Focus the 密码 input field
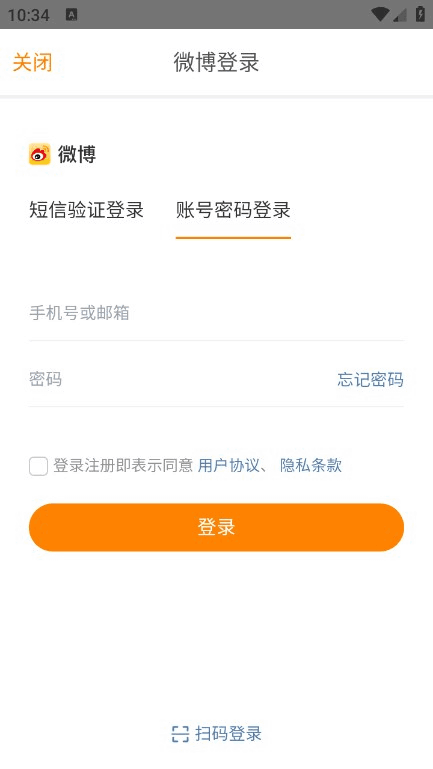 click(x=181, y=380)
